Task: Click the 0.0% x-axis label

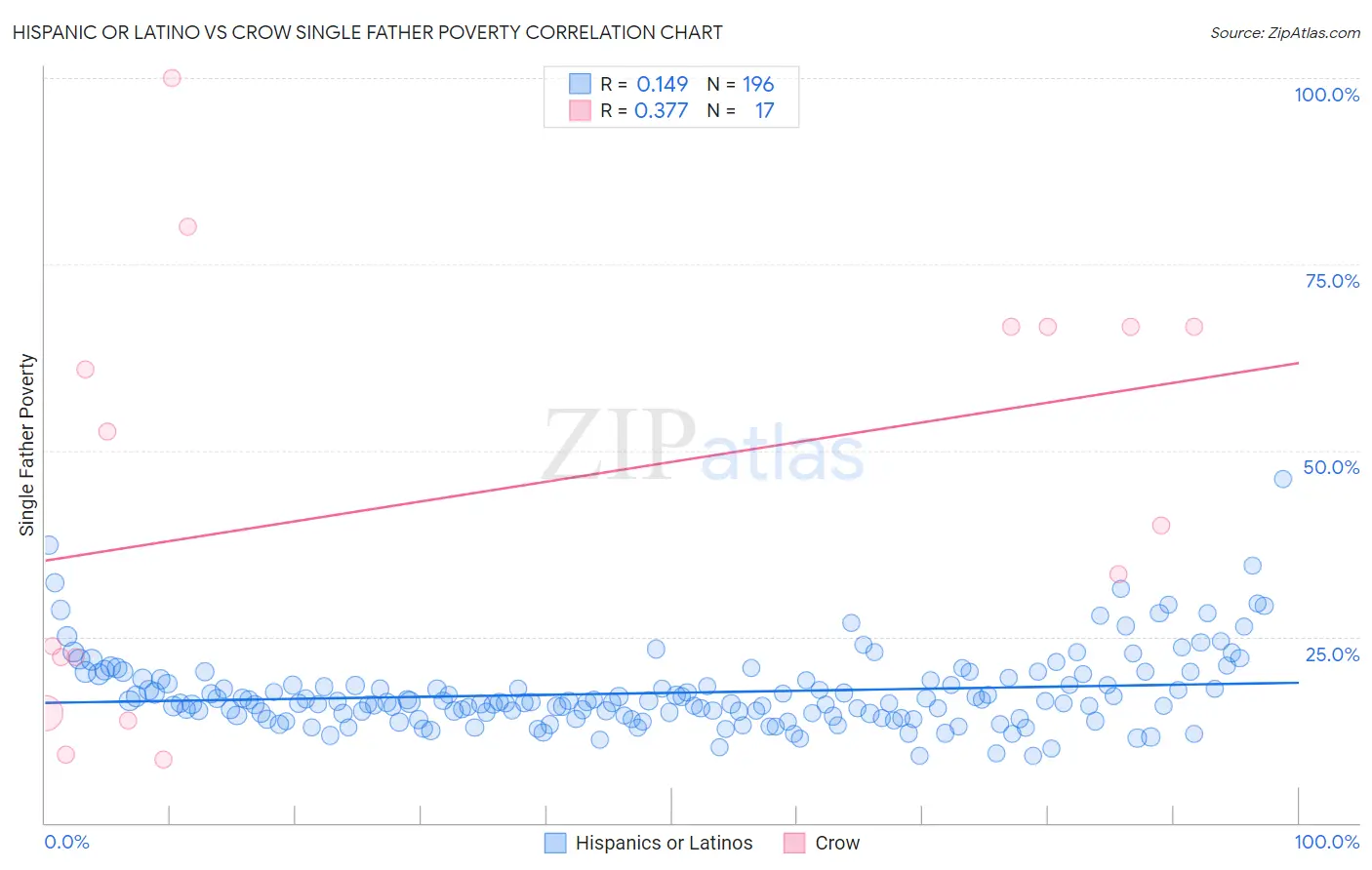Action: point(66,842)
